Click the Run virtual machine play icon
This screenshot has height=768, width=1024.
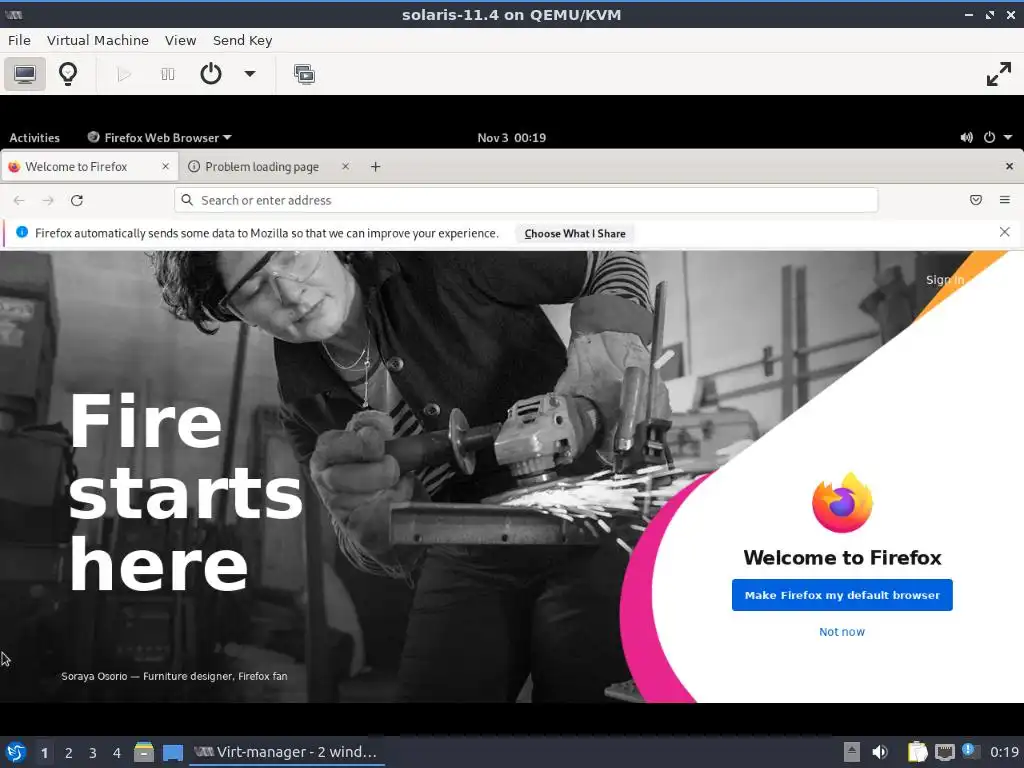tap(123, 74)
